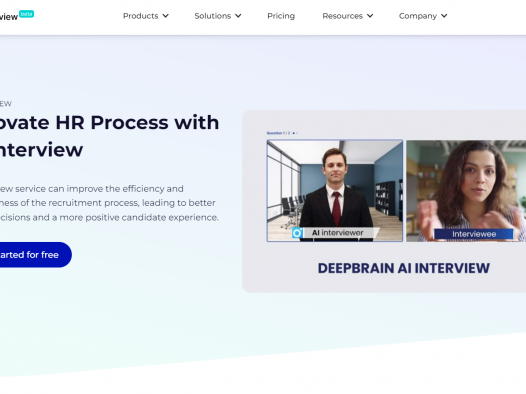The width and height of the screenshot is (526, 394).
Task: Click the HR Process with headline
Action: tap(138, 122)
